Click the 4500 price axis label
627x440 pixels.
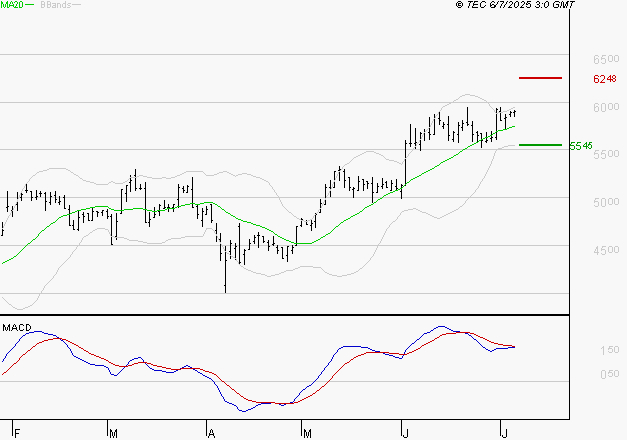point(604,250)
